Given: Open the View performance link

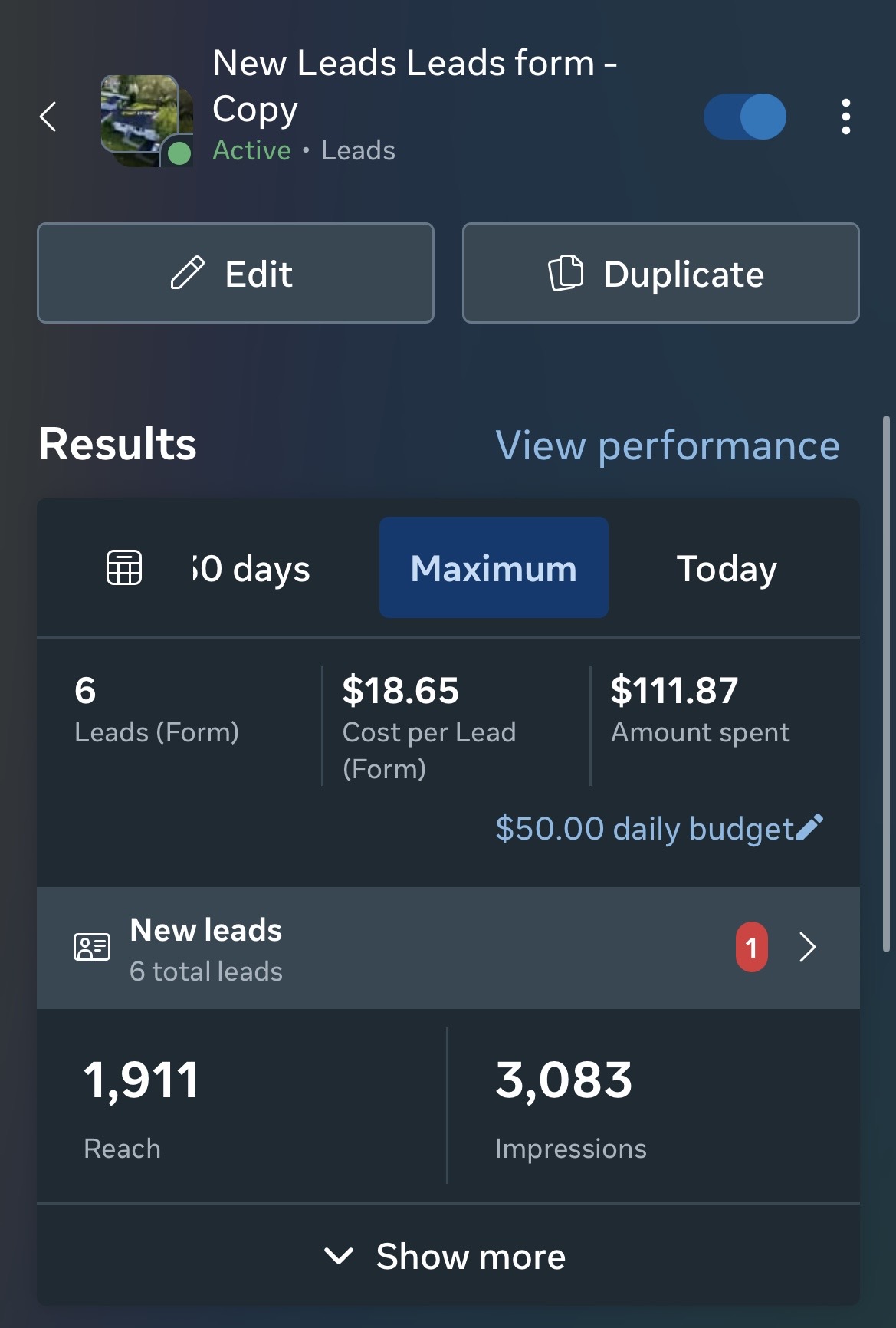Looking at the screenshot, I should click(x=668, y=445).
